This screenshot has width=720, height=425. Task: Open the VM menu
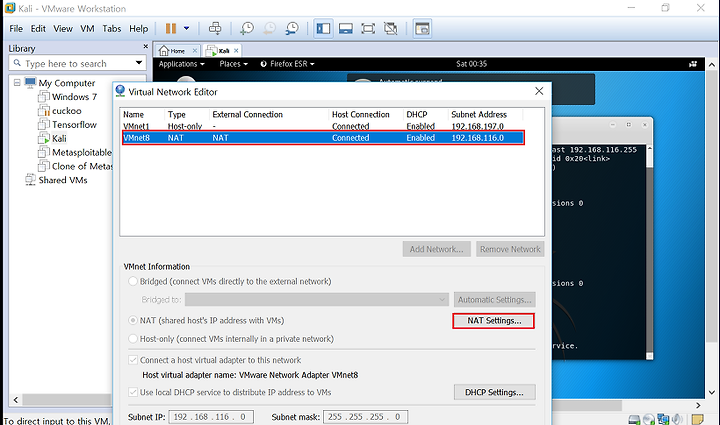[x=87, y=28]
